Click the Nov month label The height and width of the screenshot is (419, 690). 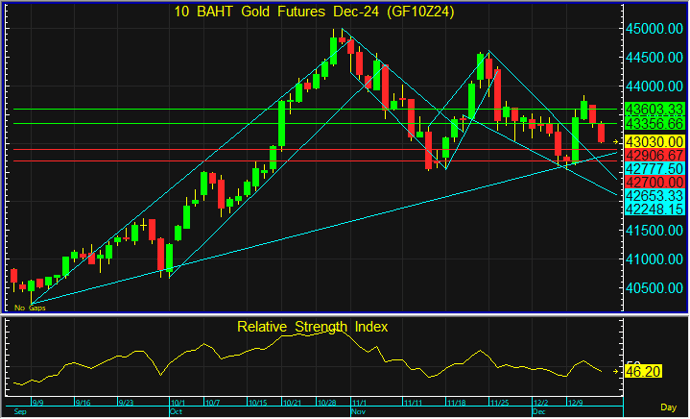click(357, 411)
